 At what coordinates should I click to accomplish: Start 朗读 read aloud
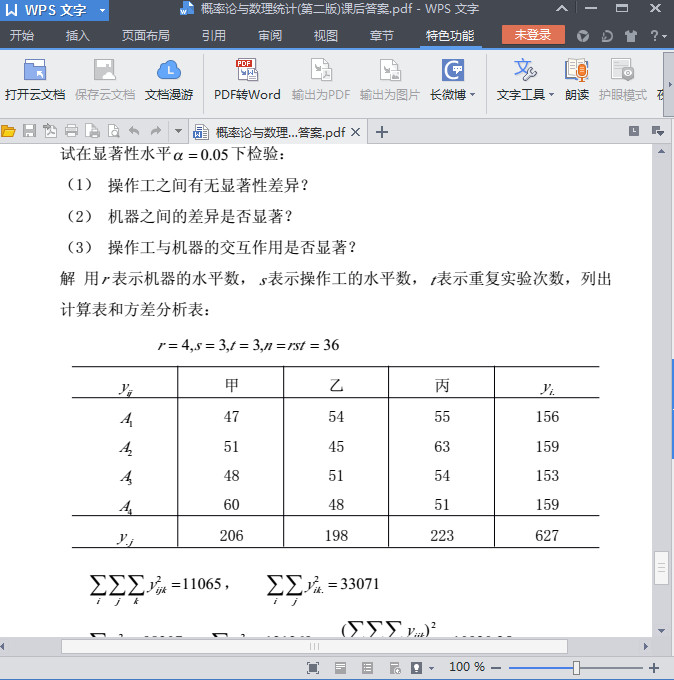click(x=576, y=70)
